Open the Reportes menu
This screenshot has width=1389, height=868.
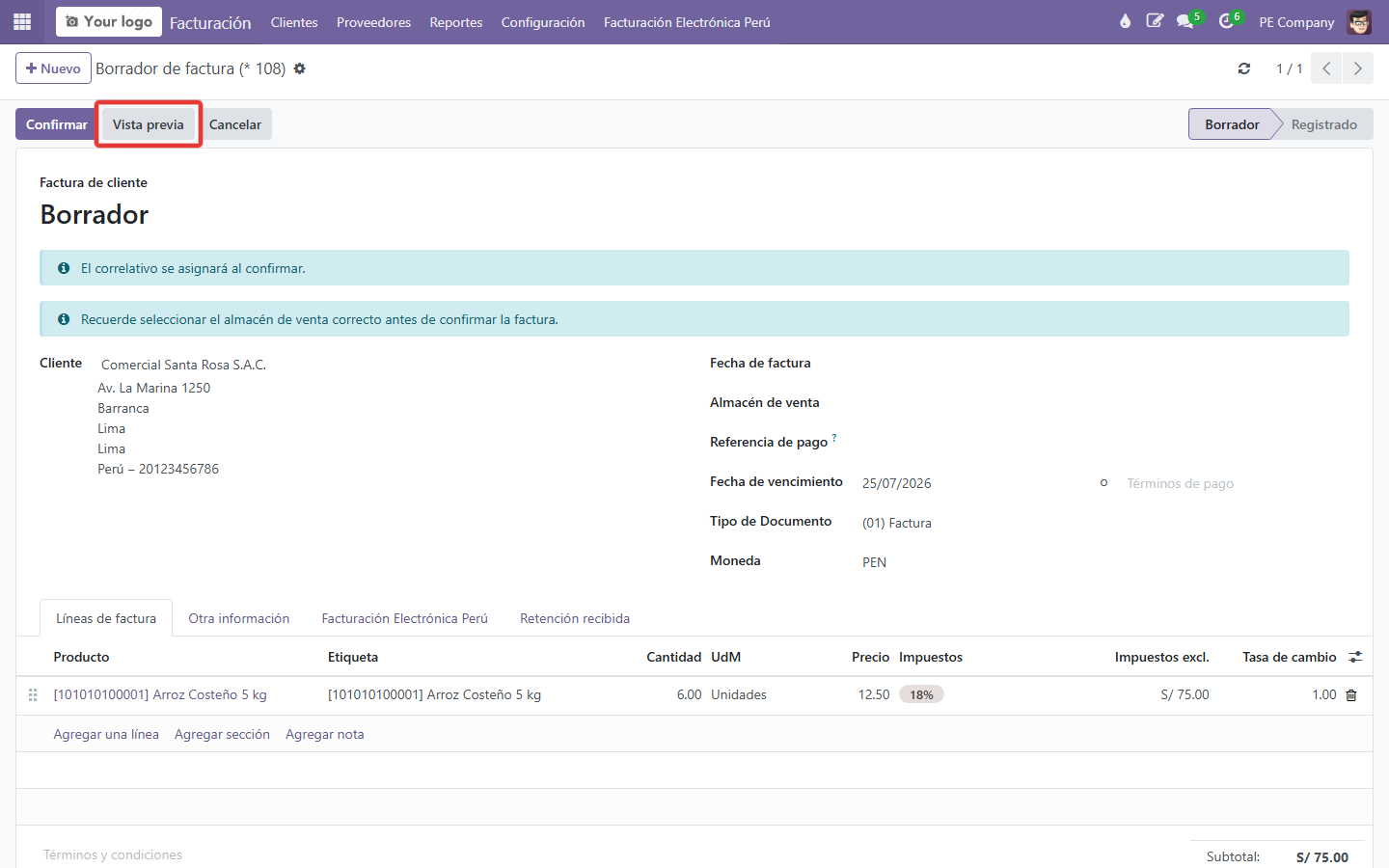[x=456, y=22]
